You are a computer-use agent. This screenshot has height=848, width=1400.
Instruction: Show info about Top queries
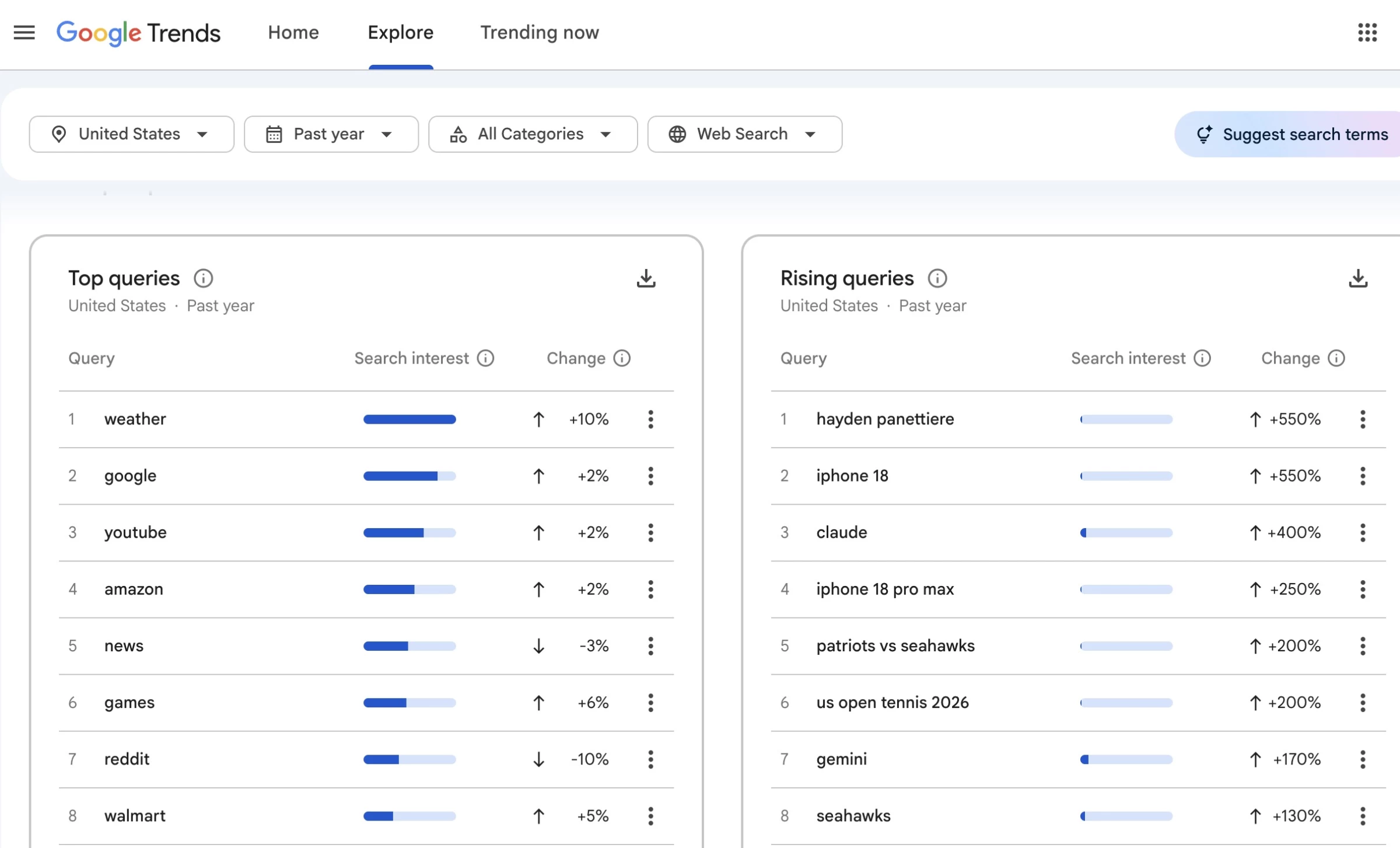(x=203, y=278)
